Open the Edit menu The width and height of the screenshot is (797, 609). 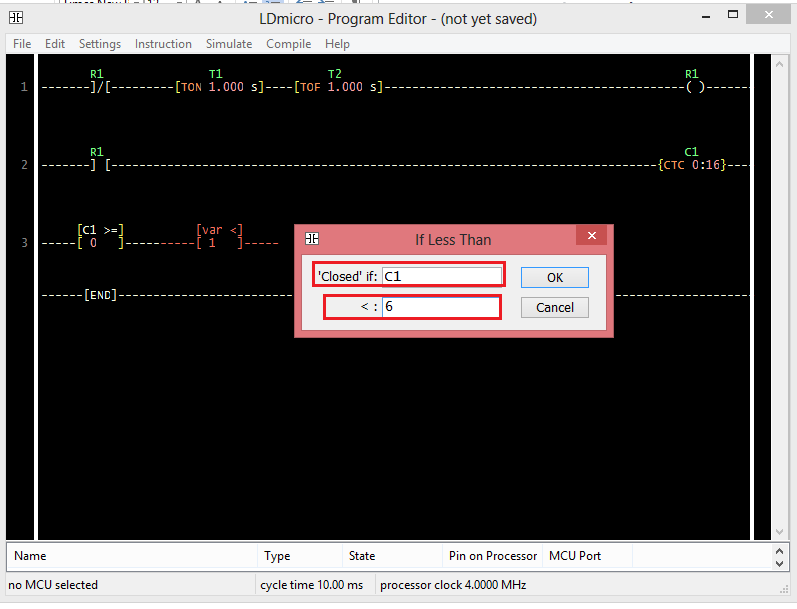click(x=55, y=44)
